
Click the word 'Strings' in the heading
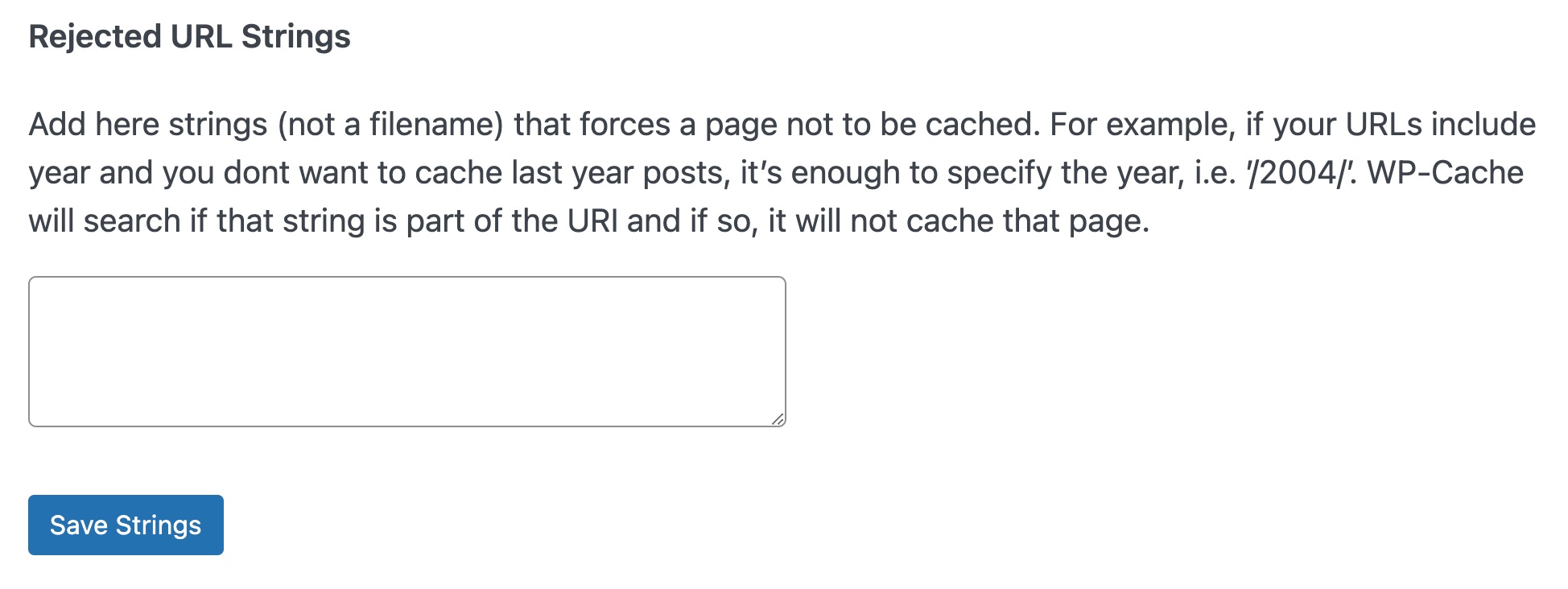tap(295, 37)
